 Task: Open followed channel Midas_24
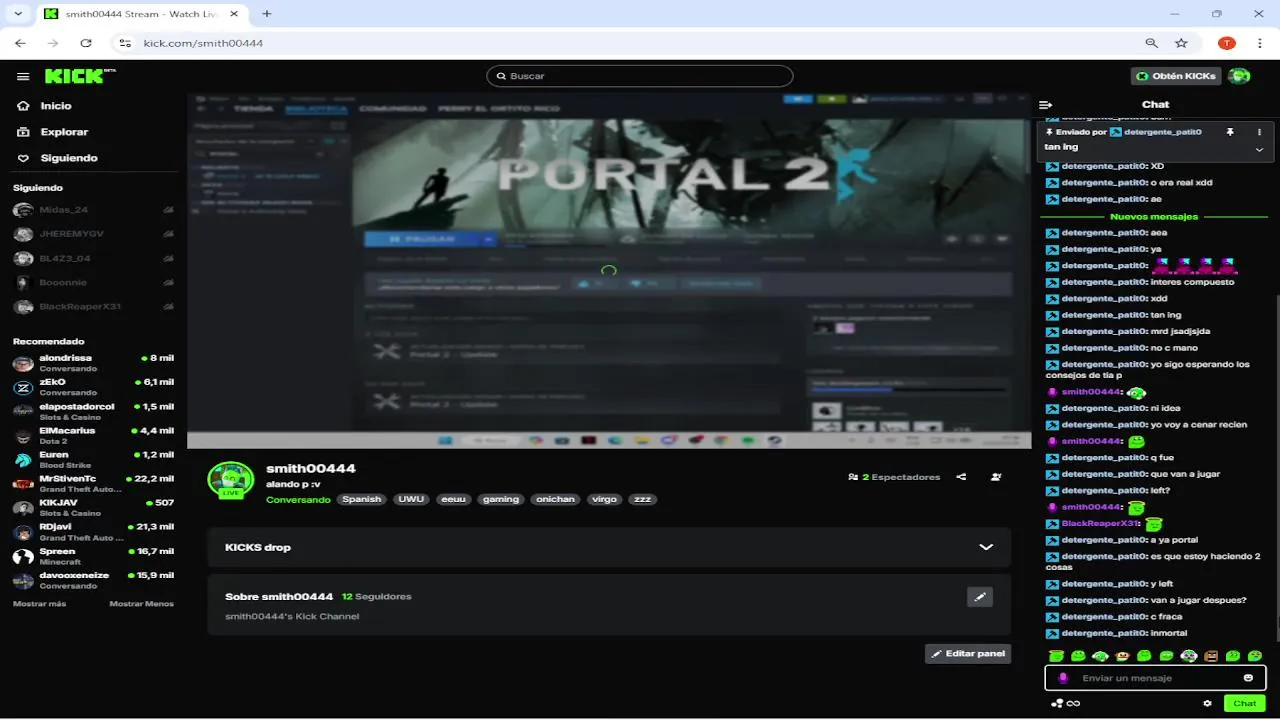click(x=94, y=209)
